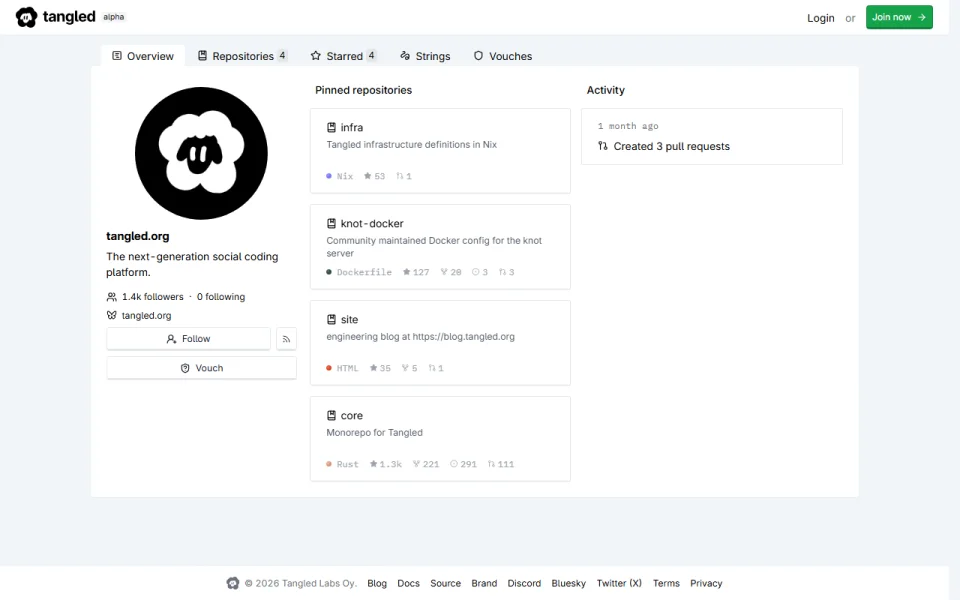Click the tangled logo icon in header
The height and width of the screenshot is (600, 960).
coord(26,17)
